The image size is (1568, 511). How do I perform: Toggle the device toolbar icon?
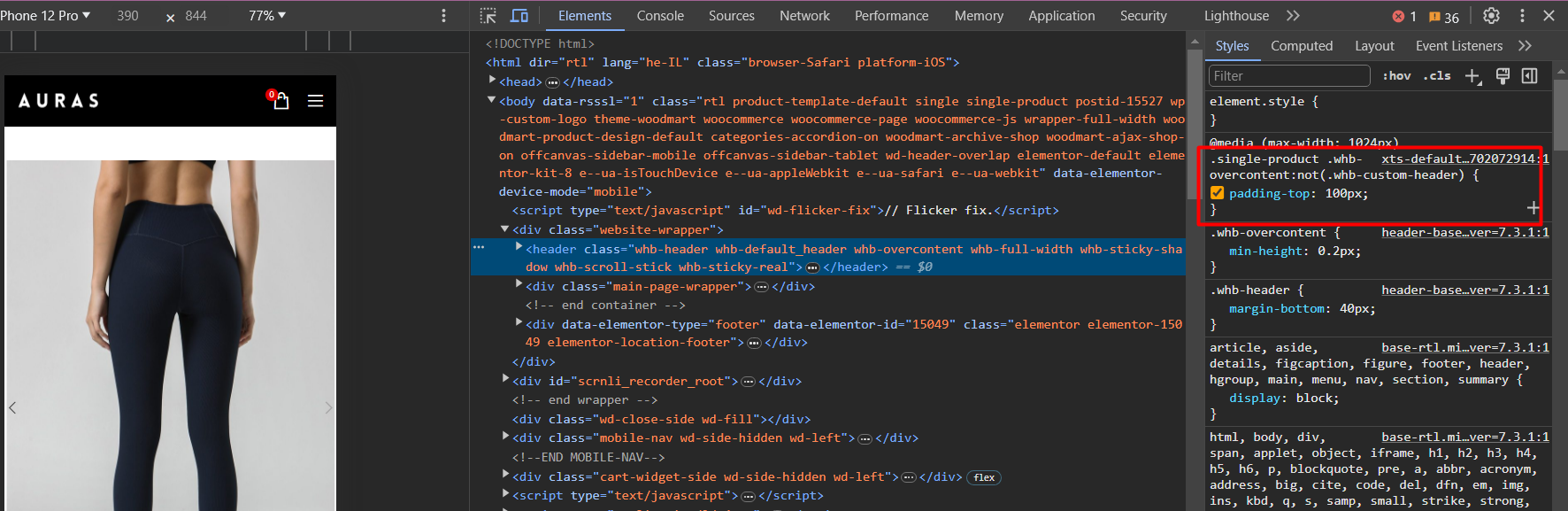click(519, 16)
